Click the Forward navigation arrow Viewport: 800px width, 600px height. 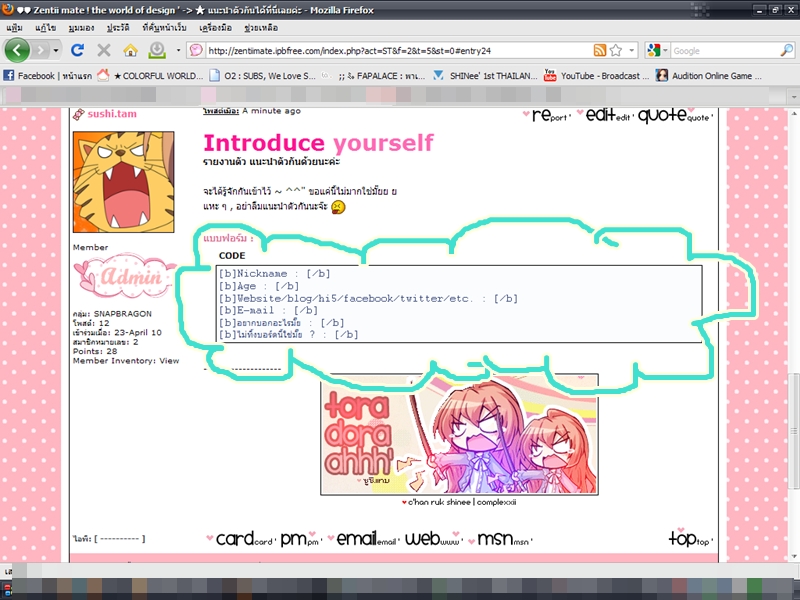(x=40, y=50)
